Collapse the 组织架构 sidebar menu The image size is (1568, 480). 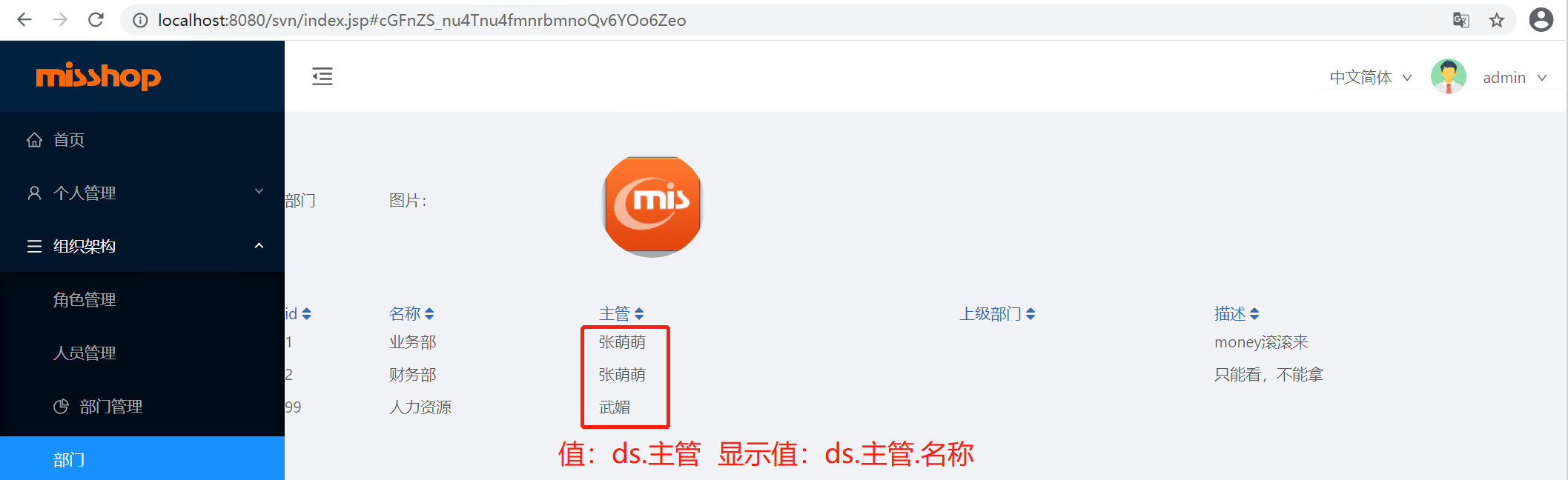tap(142, 246)
